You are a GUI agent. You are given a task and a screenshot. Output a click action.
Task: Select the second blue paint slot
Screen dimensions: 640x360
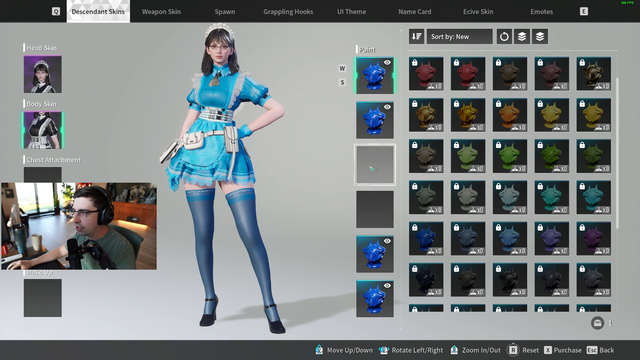coord(375,120)
